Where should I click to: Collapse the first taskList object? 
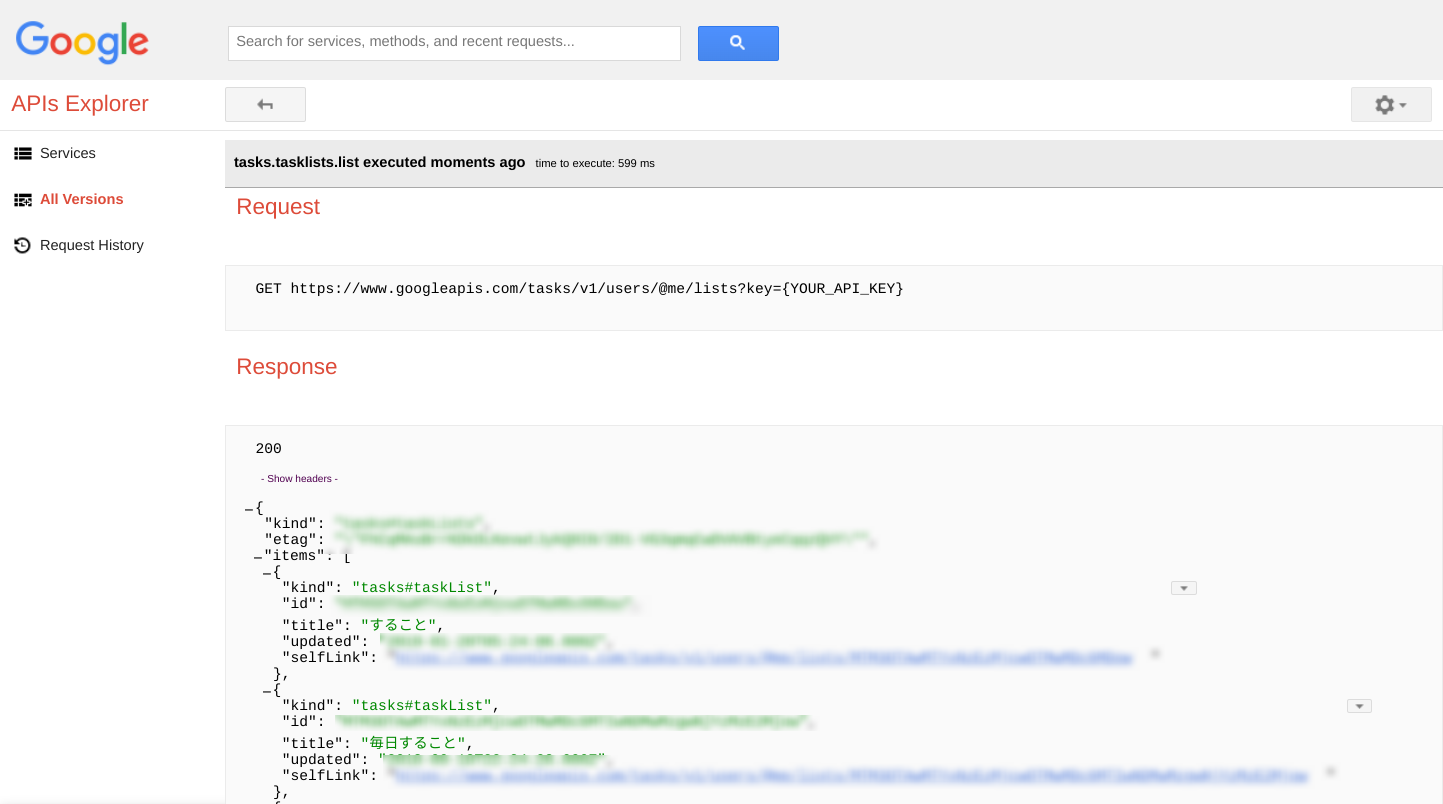(265, 572)
